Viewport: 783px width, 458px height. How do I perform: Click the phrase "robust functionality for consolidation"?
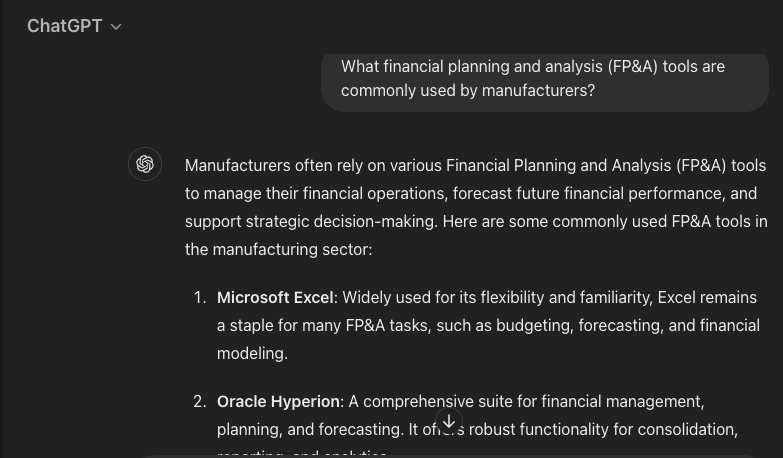(602, 429)
